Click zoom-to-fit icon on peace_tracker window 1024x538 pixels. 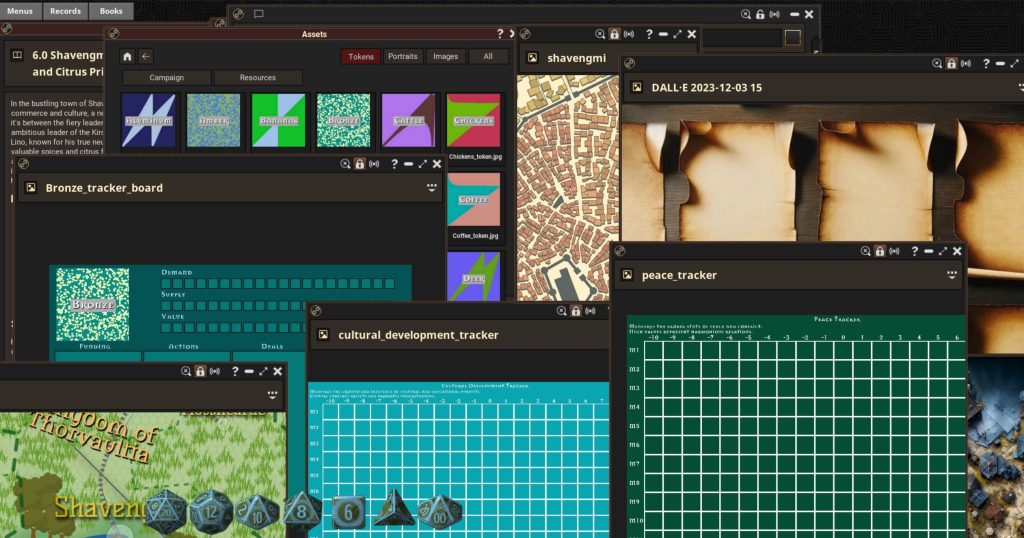(x=864, y=251)
